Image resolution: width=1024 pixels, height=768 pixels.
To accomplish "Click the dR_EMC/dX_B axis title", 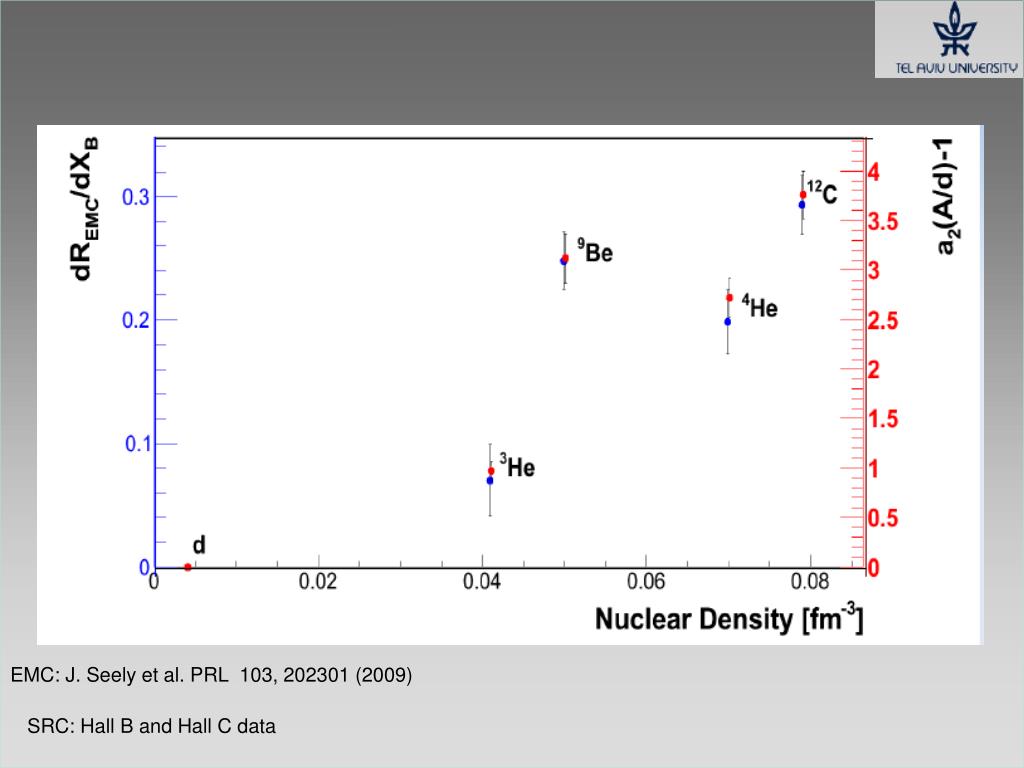I will [x=86, y=209].
